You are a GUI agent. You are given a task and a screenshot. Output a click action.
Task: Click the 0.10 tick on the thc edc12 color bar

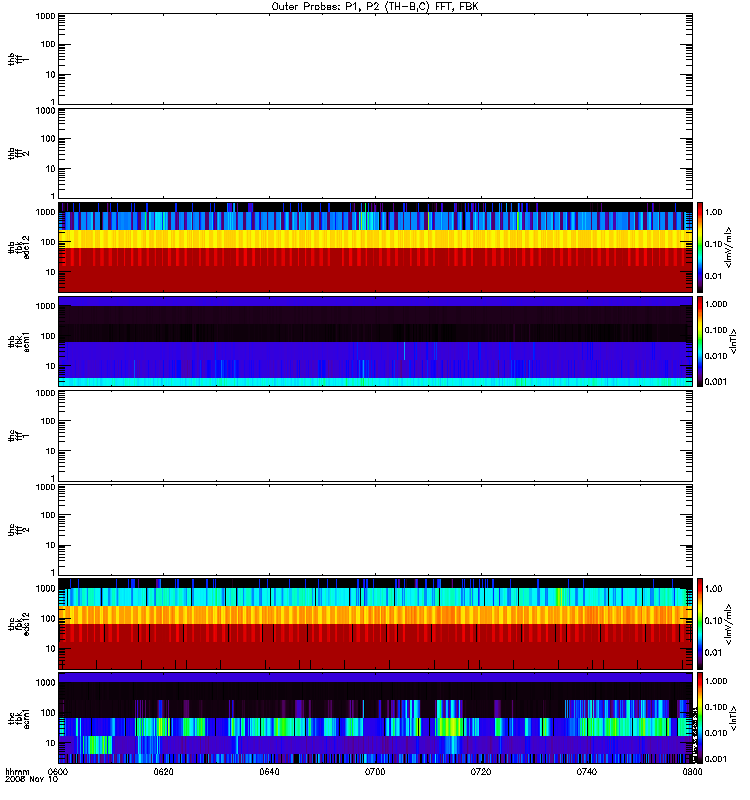tap(713, 621)
